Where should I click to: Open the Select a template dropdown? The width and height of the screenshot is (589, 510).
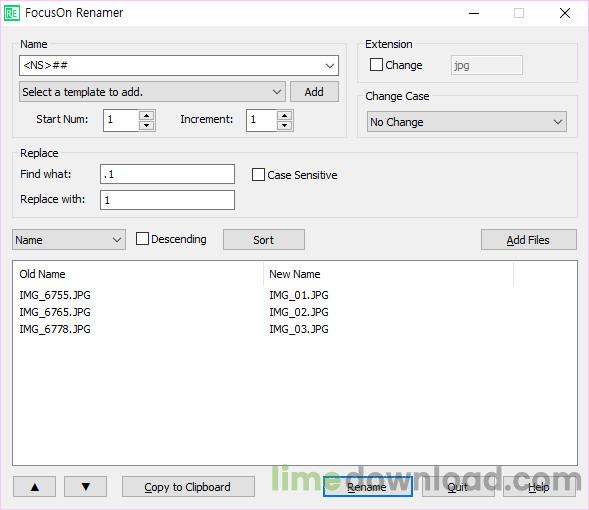pos(152,92)
